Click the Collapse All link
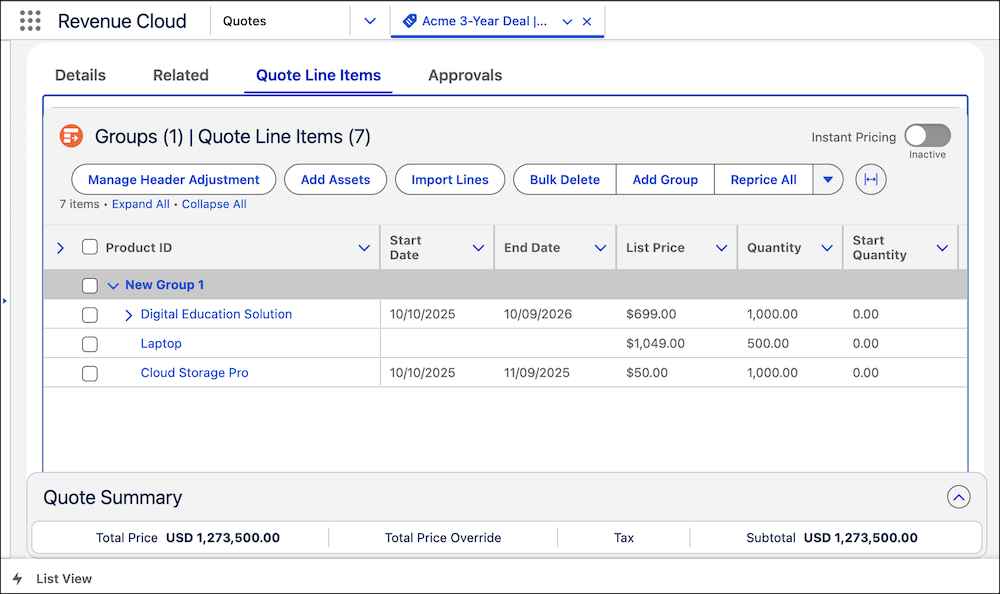The height and width of the screenshot is (594, 1000). [x=214, y=204]
